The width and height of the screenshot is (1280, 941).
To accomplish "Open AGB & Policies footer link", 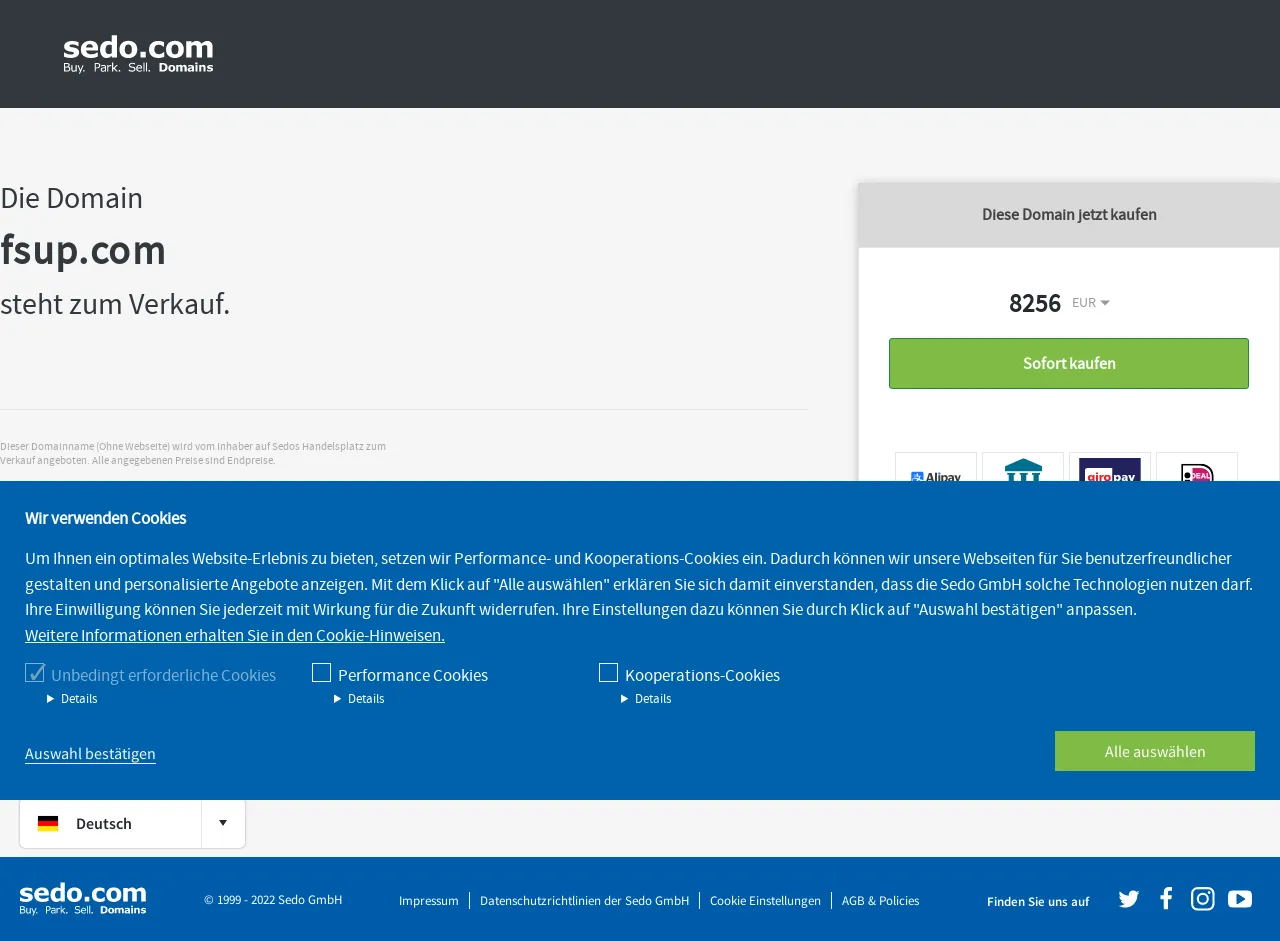I will tap(880, 901).
